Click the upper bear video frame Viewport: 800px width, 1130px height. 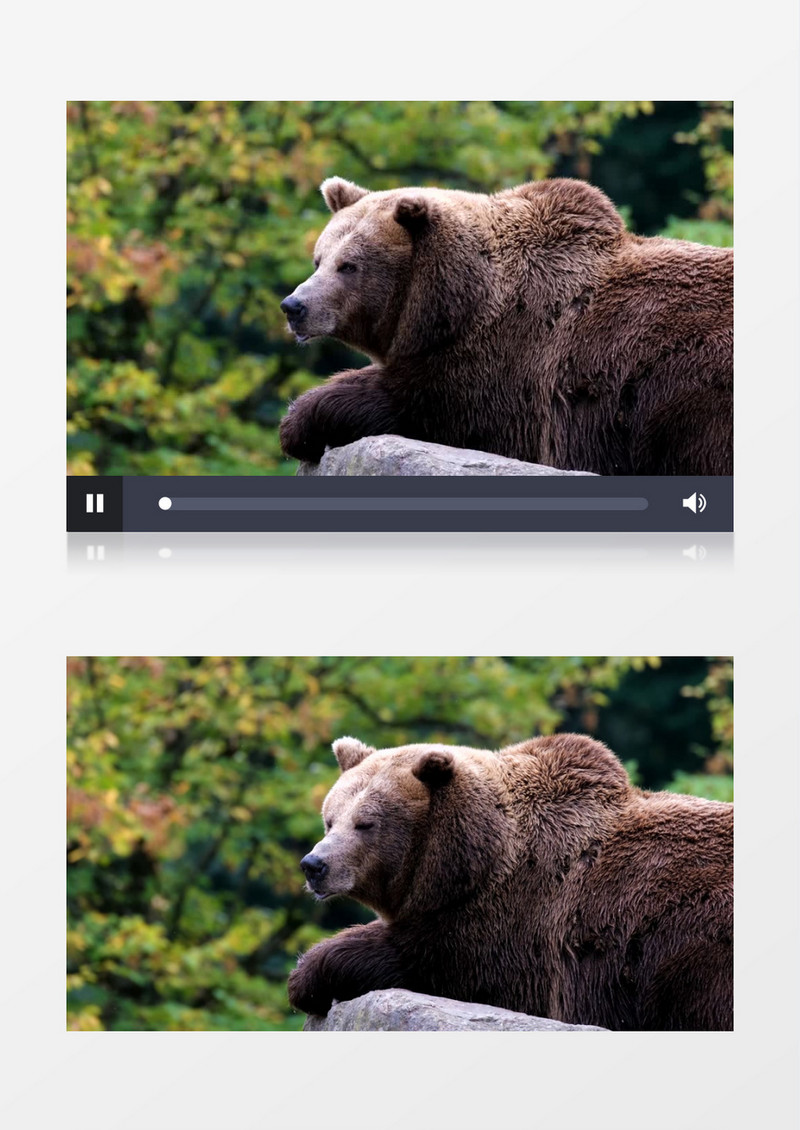coord(400,288)
